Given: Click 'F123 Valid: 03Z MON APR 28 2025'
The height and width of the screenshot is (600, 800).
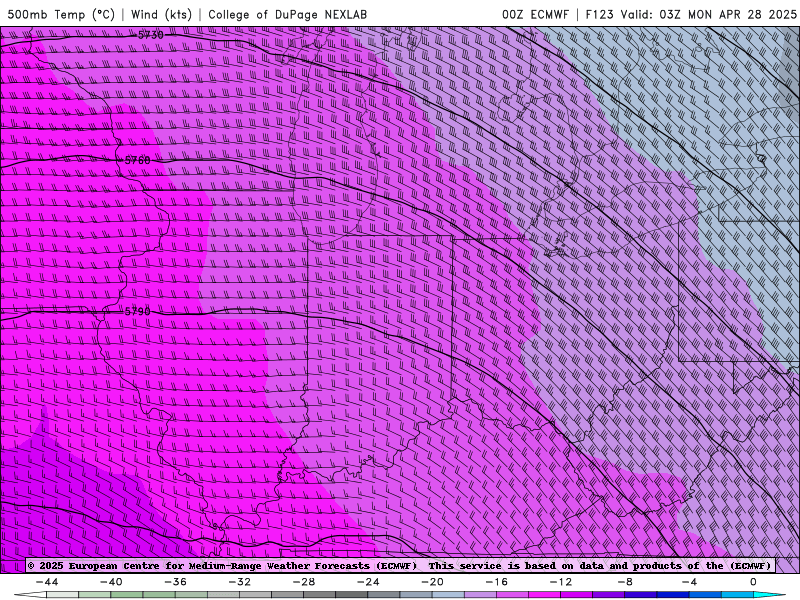Looking at the screenshot, I should pyautogui.click(x=691, y=14).
